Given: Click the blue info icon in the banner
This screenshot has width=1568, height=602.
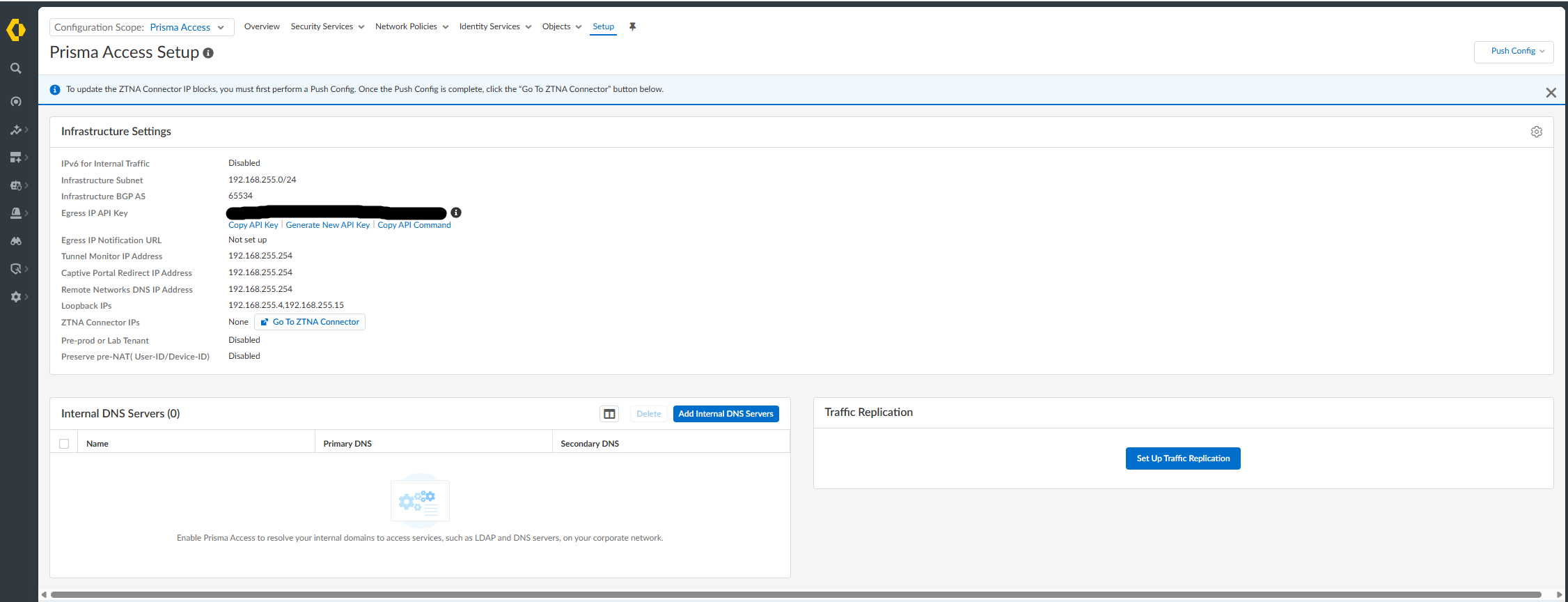Looking at the screenshot, I should [55, 90].
